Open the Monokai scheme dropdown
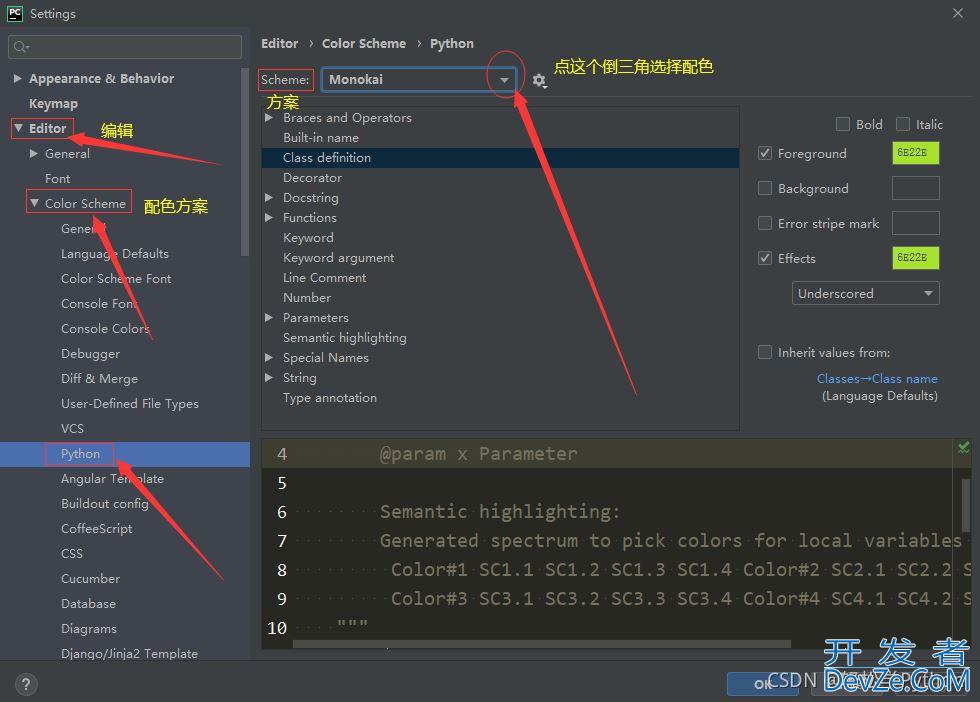This screenshot has width=980, height=702. (x=419, y=80)
